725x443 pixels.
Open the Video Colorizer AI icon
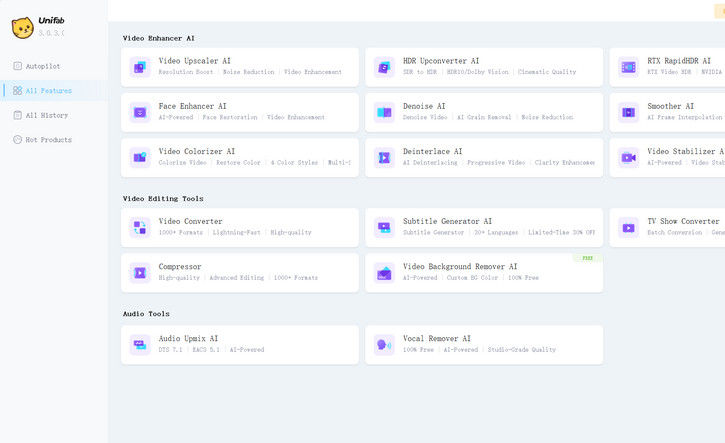point(140,158)
